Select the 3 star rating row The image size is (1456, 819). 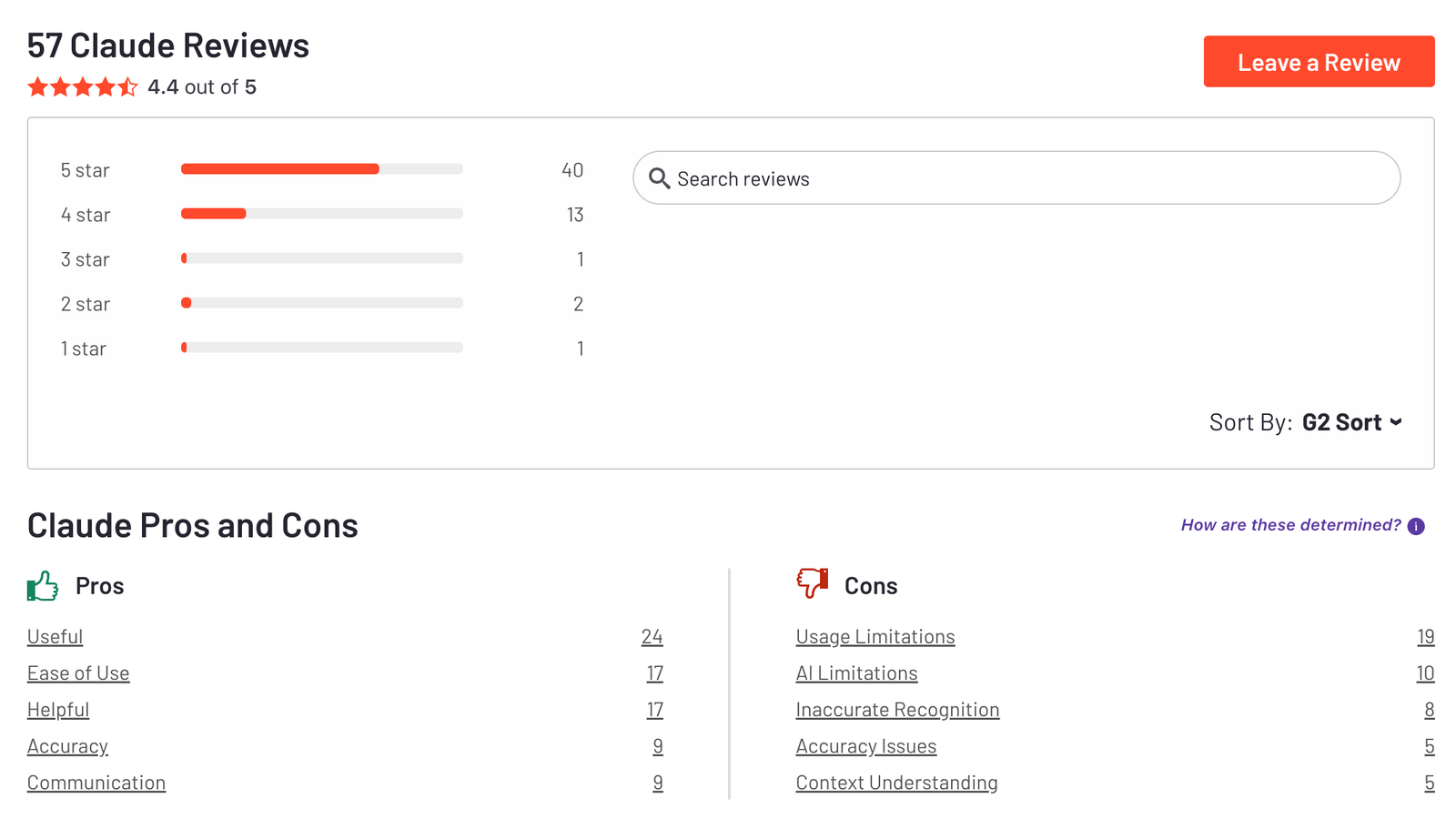(x=321, y=259)
